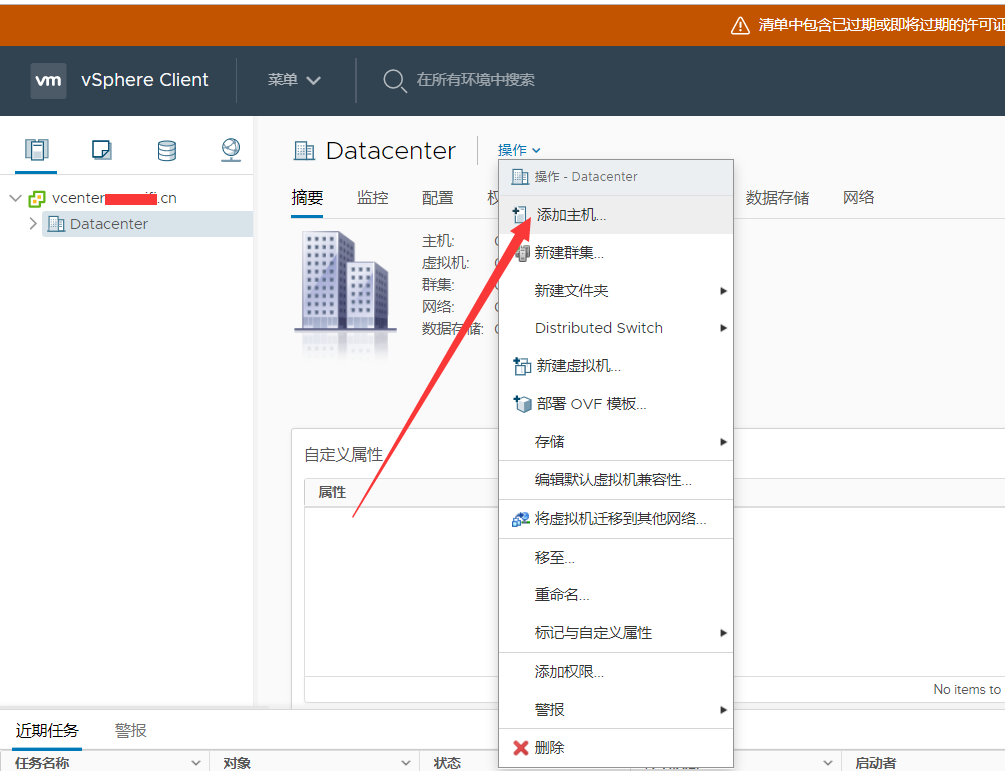Click the 属性 column header

click(332, 492)
